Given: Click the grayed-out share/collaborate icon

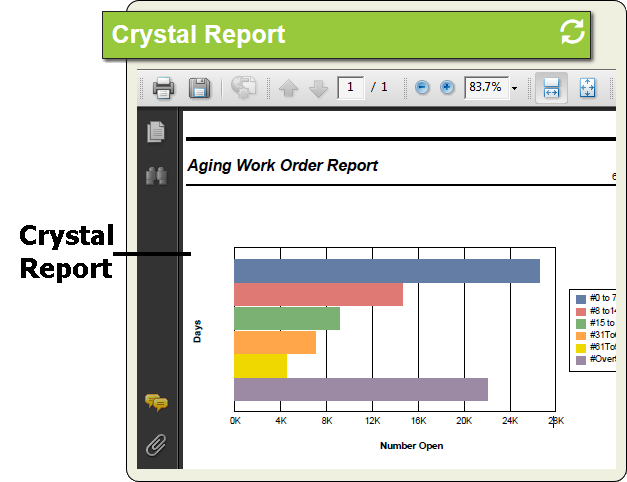Looking at the screenshot, I should point(244,87).
